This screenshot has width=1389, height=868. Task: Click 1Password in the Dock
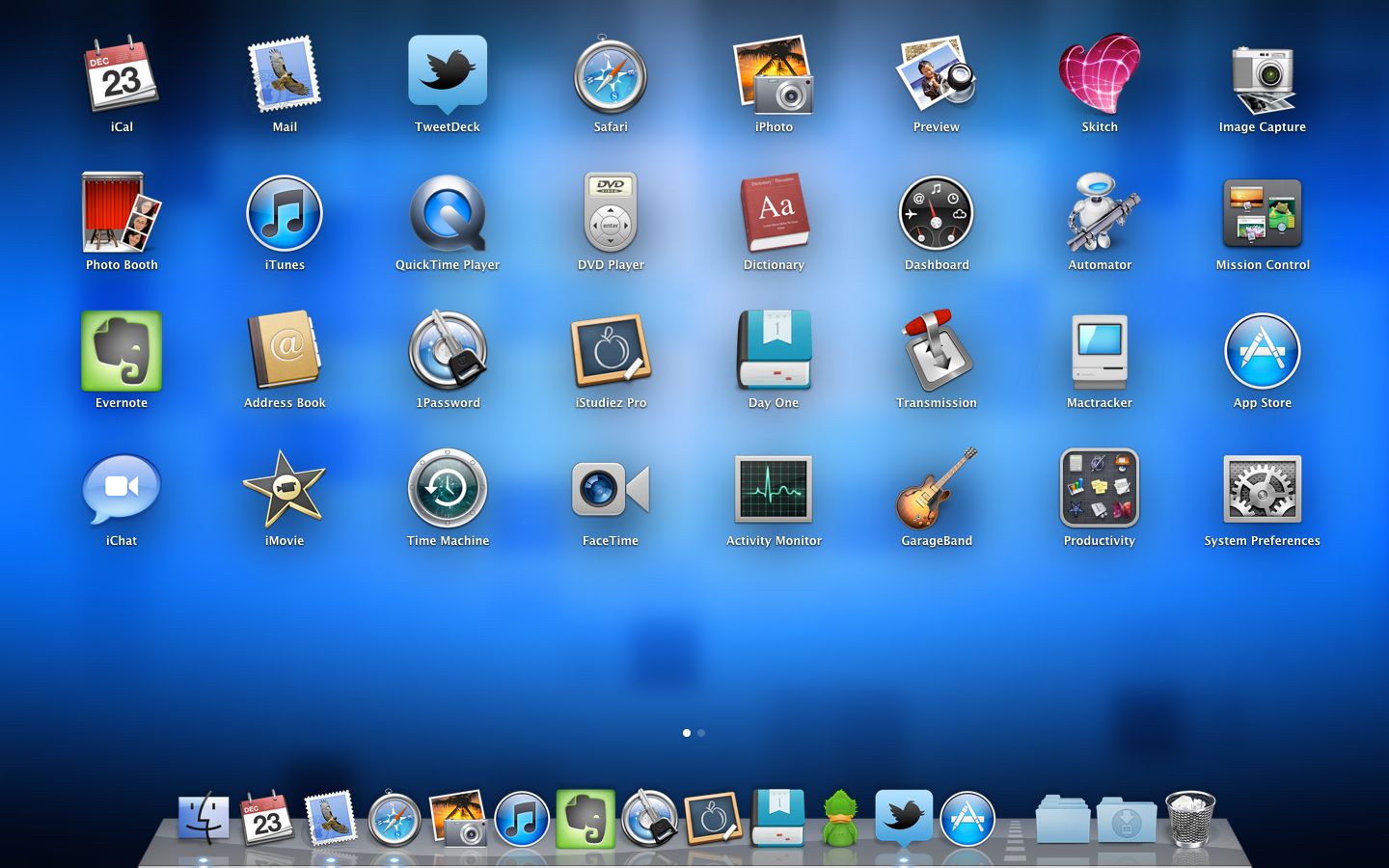point(649,820)
